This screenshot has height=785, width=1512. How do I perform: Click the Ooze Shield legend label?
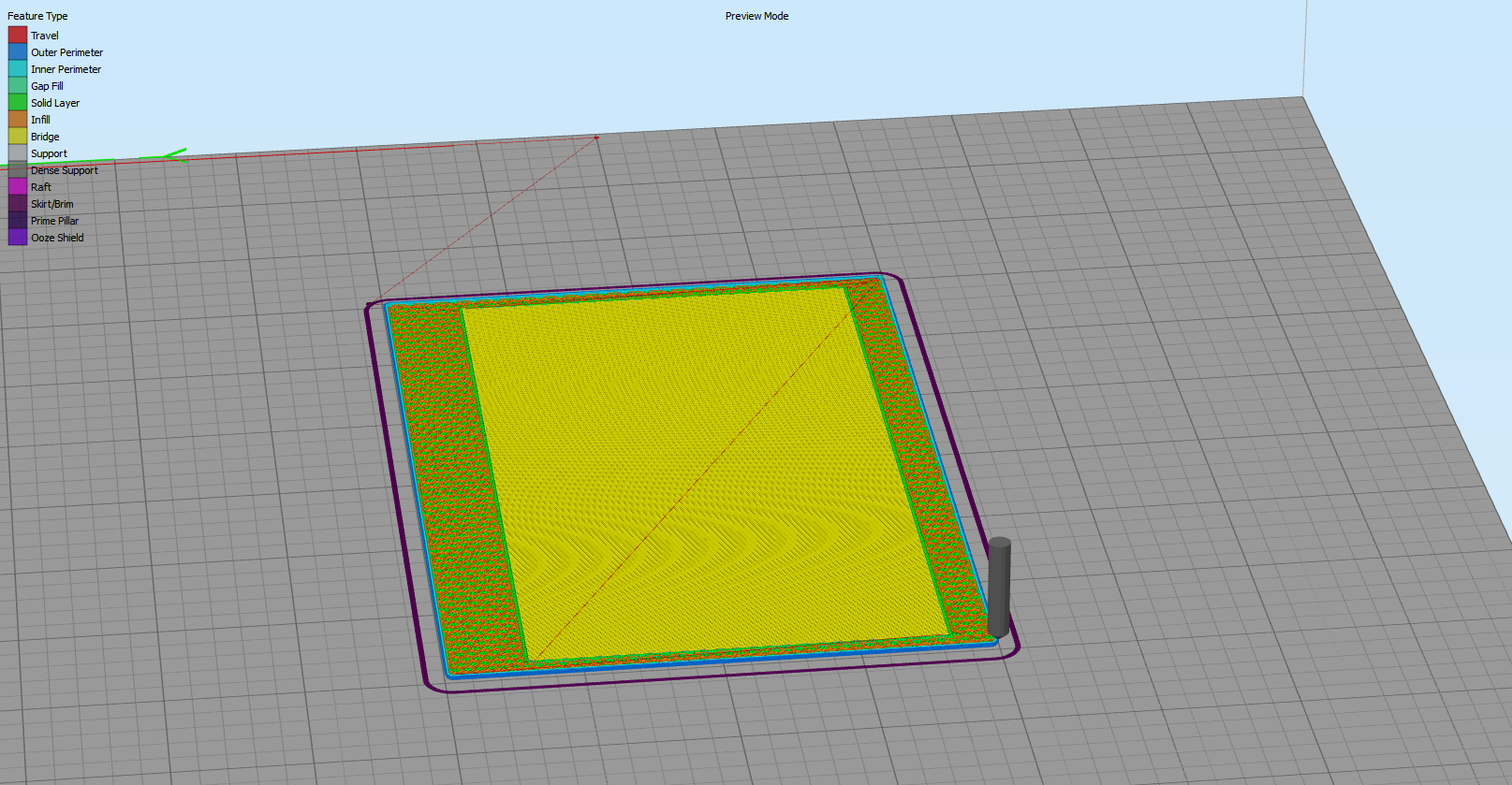click(57, 238)
